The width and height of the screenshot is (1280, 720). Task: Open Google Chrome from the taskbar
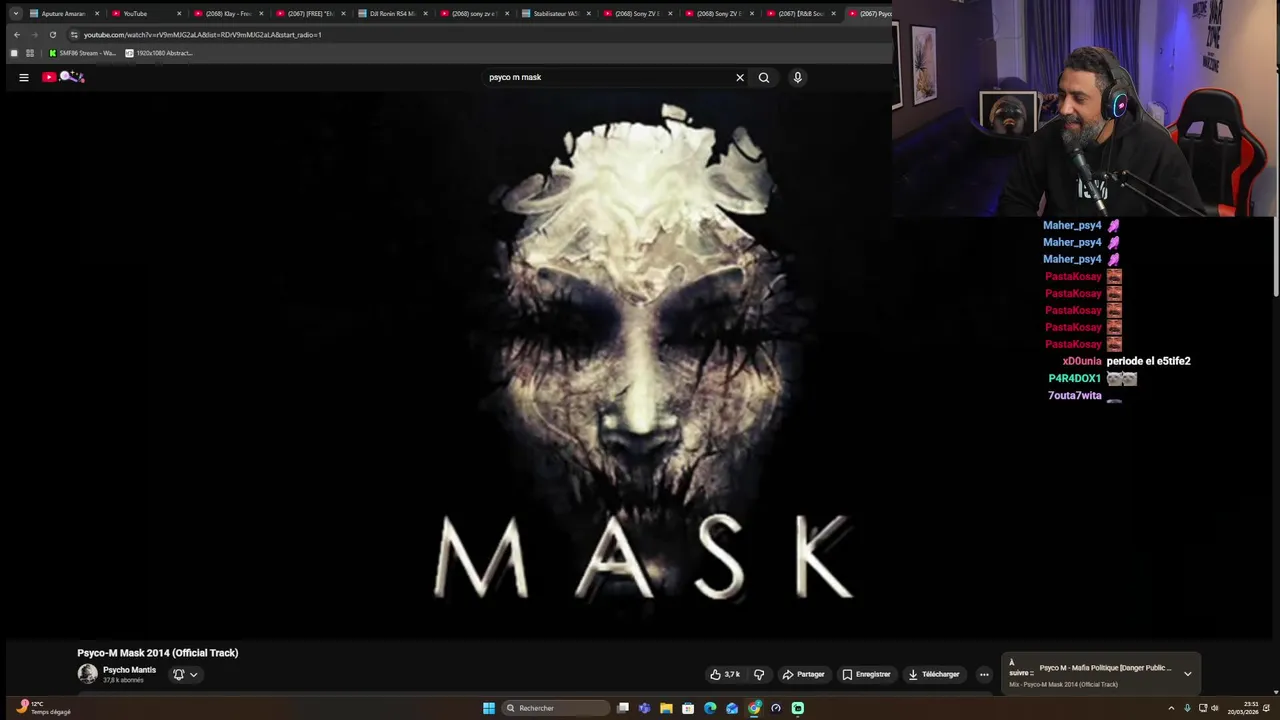pos(754,708)
